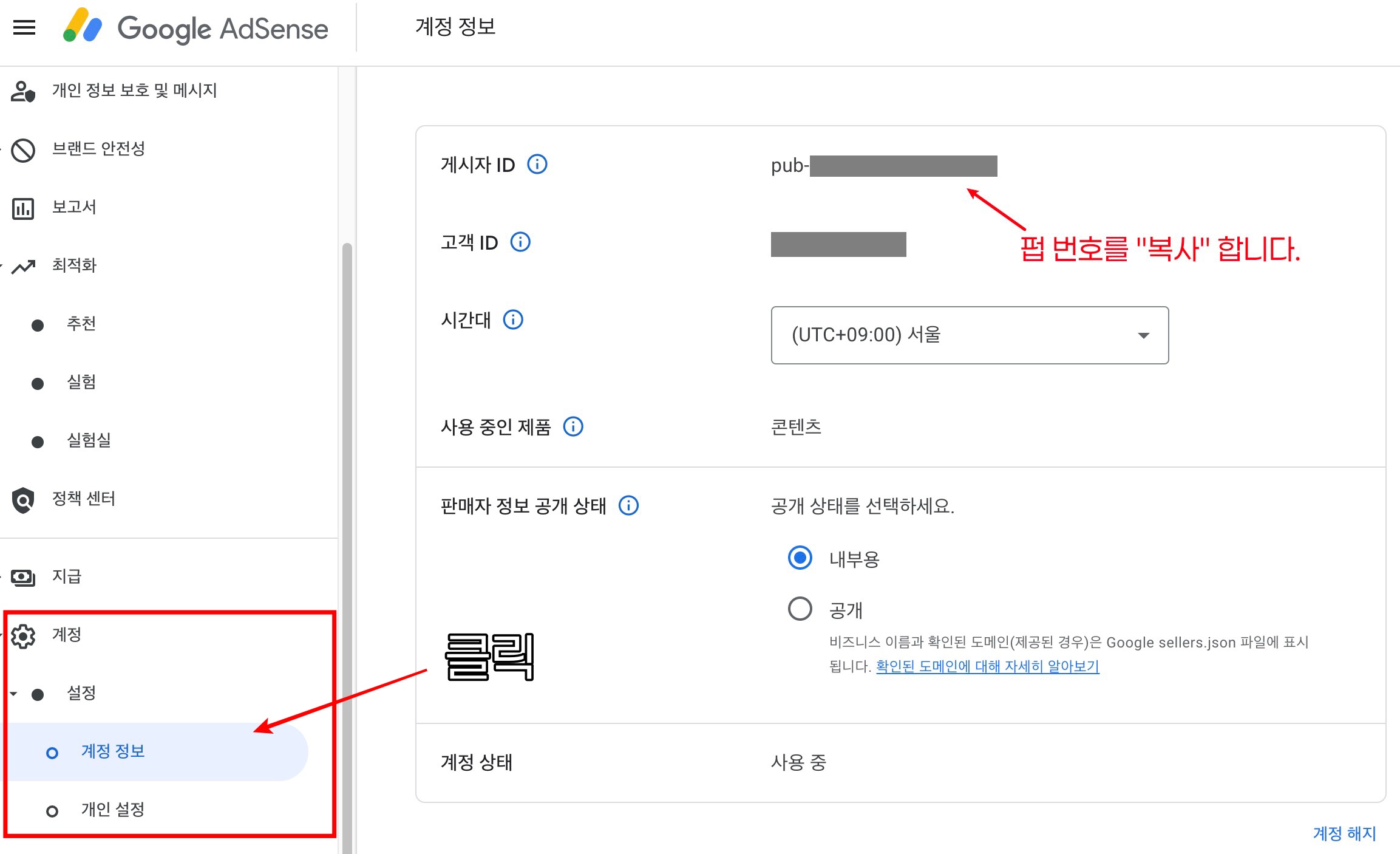Click the info icon beside 시간대
The image size is (1400, 854).
513,319
